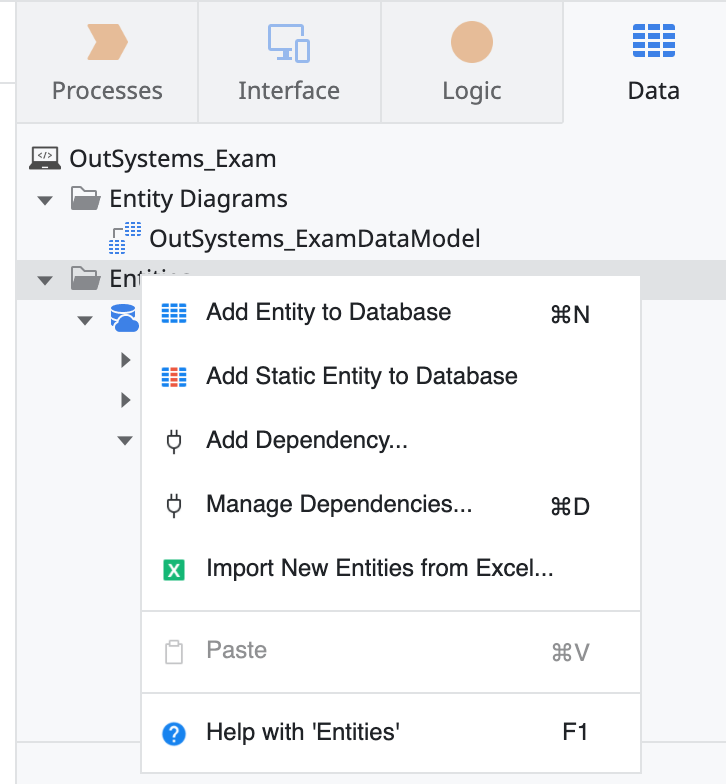Choose Add Entity to Database
The image size is (726, 784).
tap(328, 313)
